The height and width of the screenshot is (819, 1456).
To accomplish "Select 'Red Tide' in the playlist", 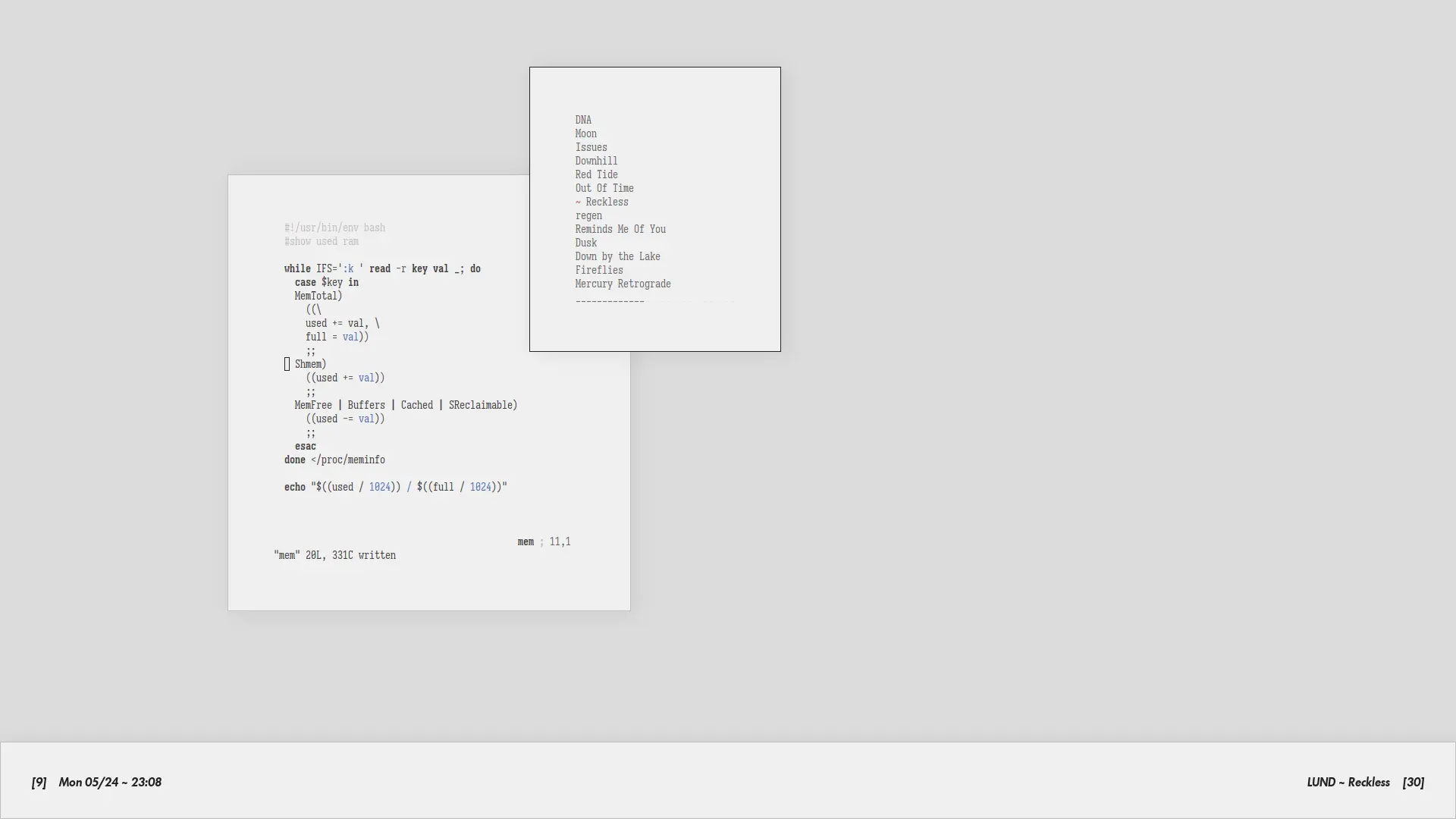I will click(596, 174).
